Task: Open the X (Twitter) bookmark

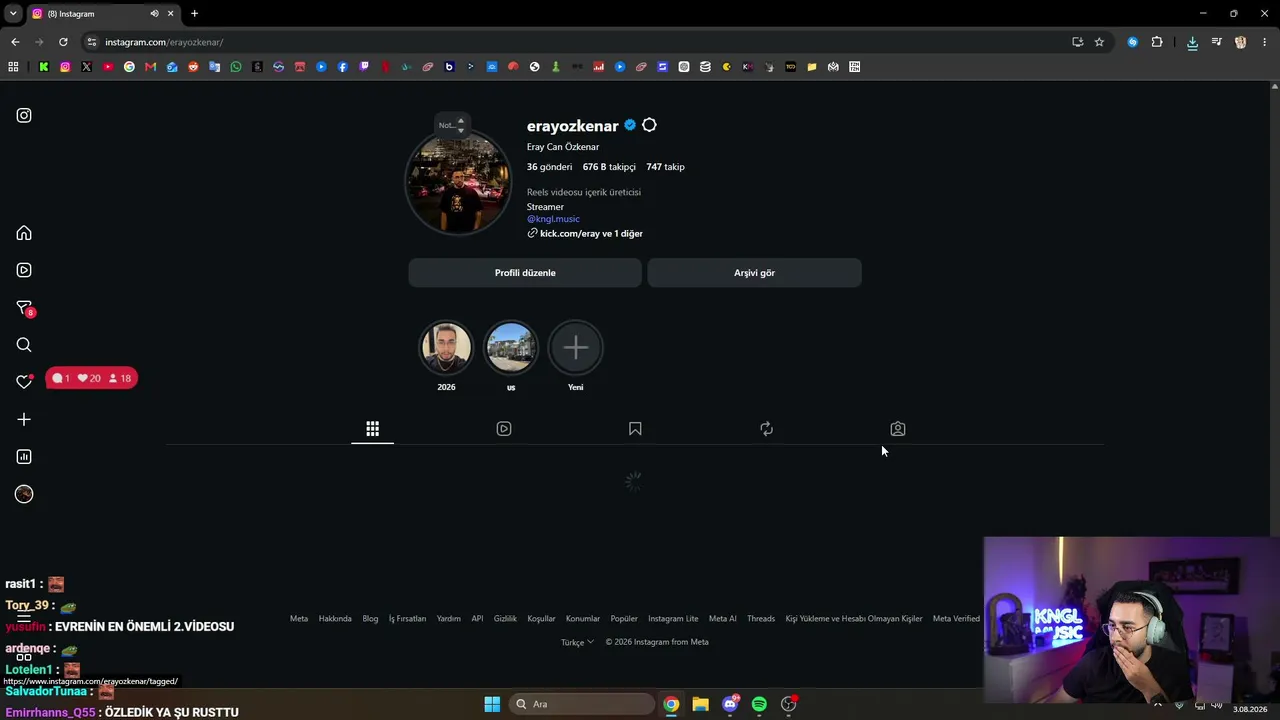Action: [86, 67]
